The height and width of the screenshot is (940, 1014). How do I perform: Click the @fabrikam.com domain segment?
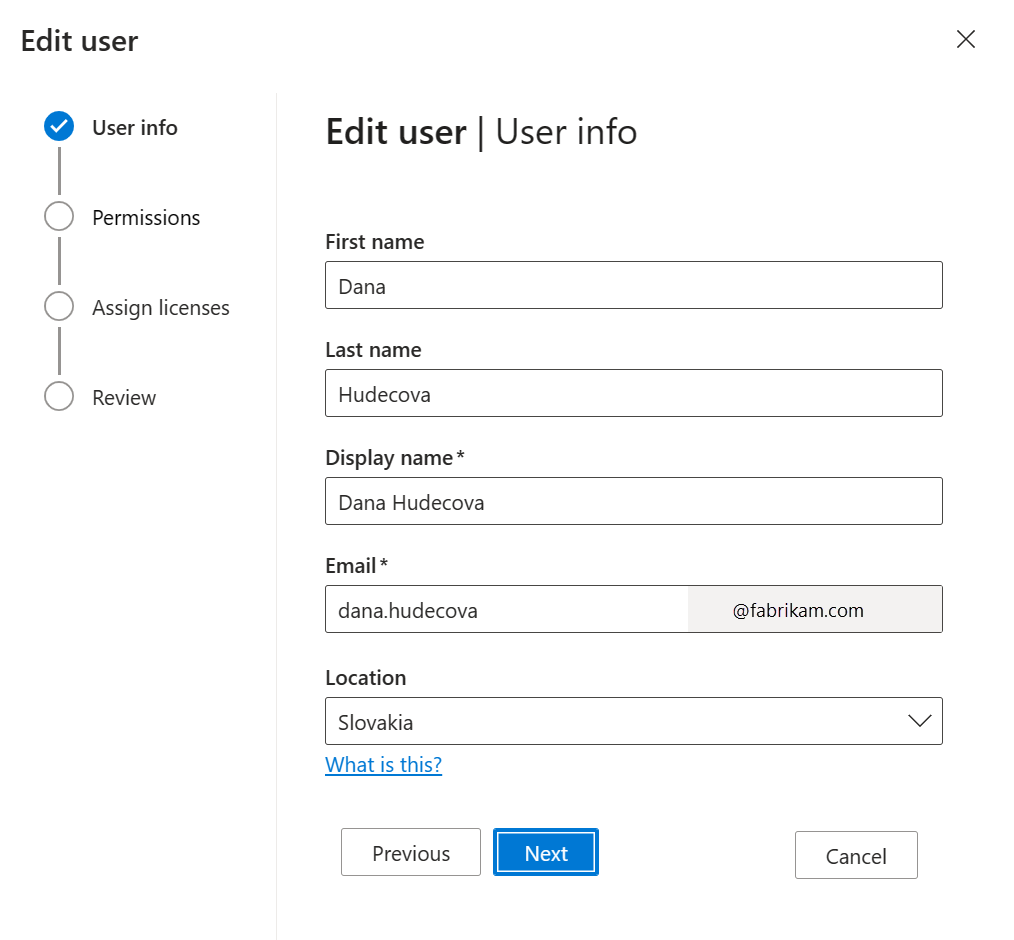point(814,609)
